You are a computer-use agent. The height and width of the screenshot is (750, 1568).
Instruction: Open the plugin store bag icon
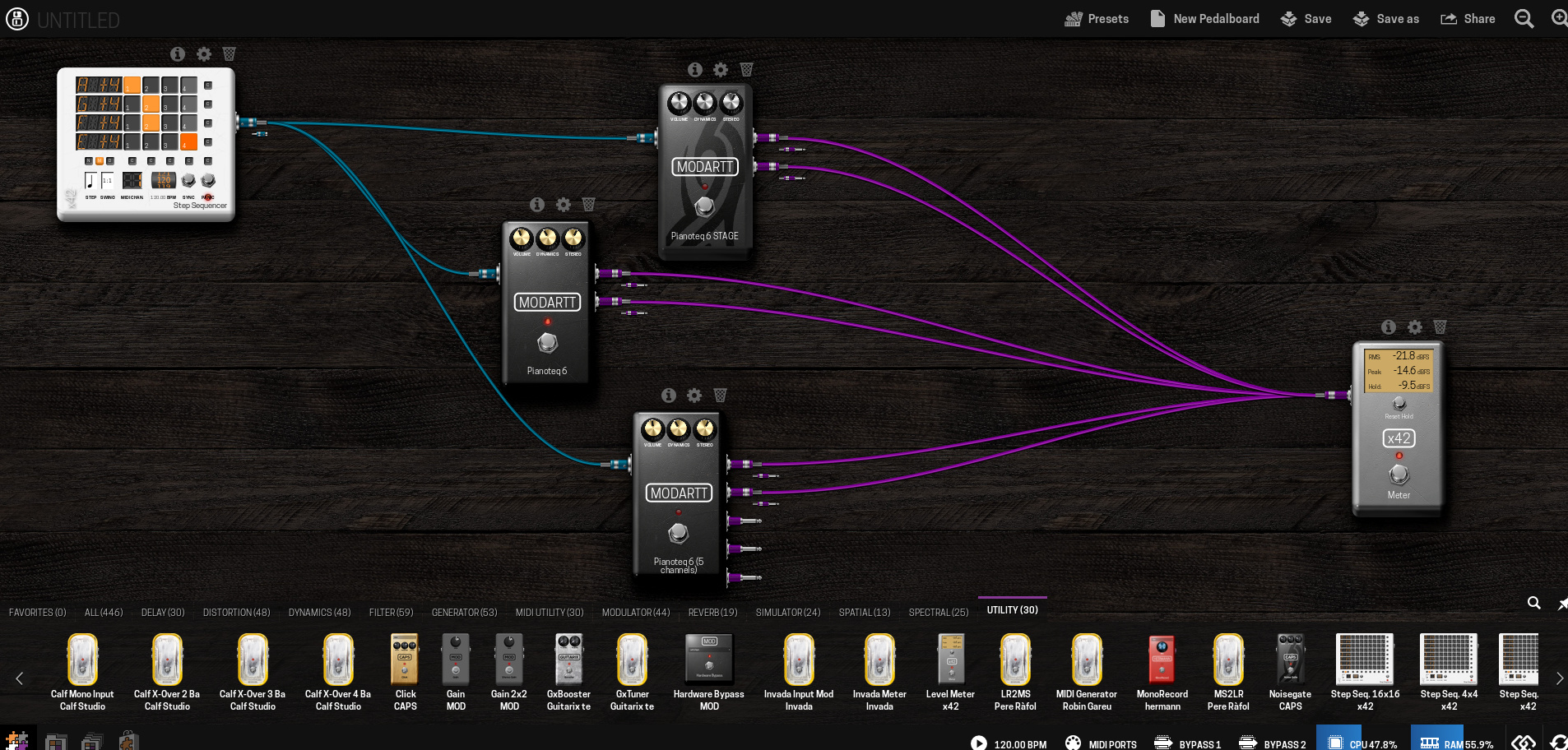coord(128,741)
